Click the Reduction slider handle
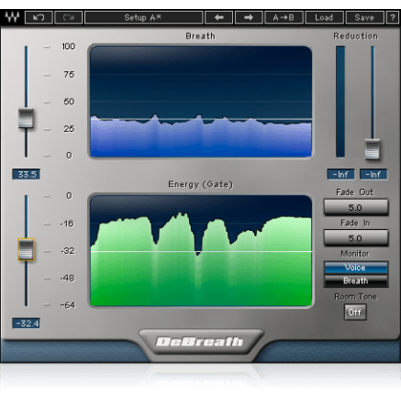401x402 pixels. click(372, 149)
